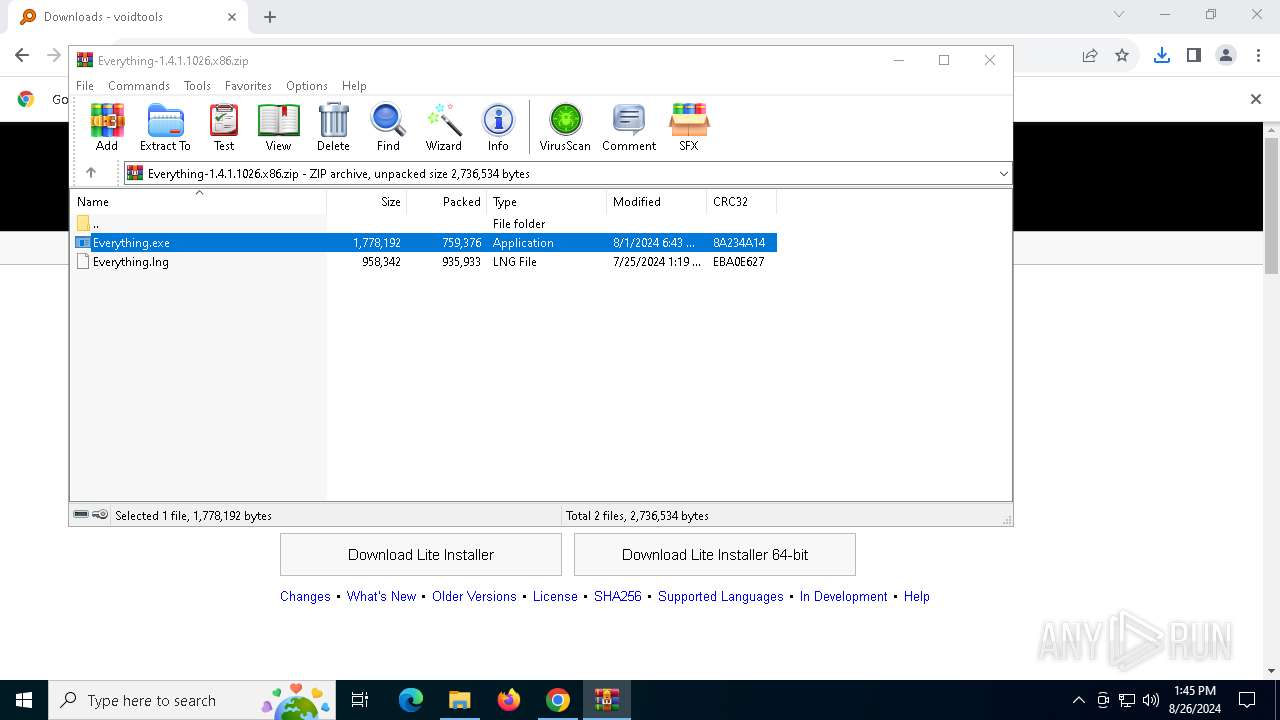Open the In Development link
1280x720 pixels.
tap(844, 596)
